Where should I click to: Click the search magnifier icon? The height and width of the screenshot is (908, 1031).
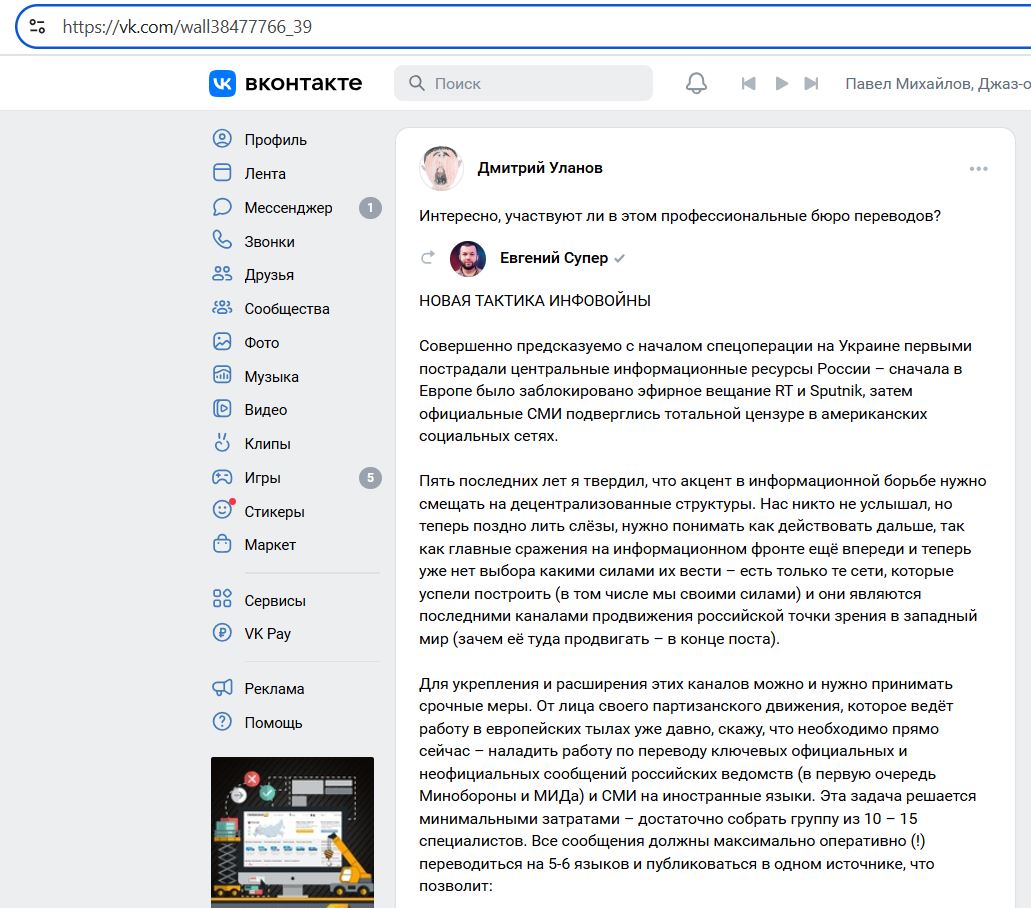point(417,84)
